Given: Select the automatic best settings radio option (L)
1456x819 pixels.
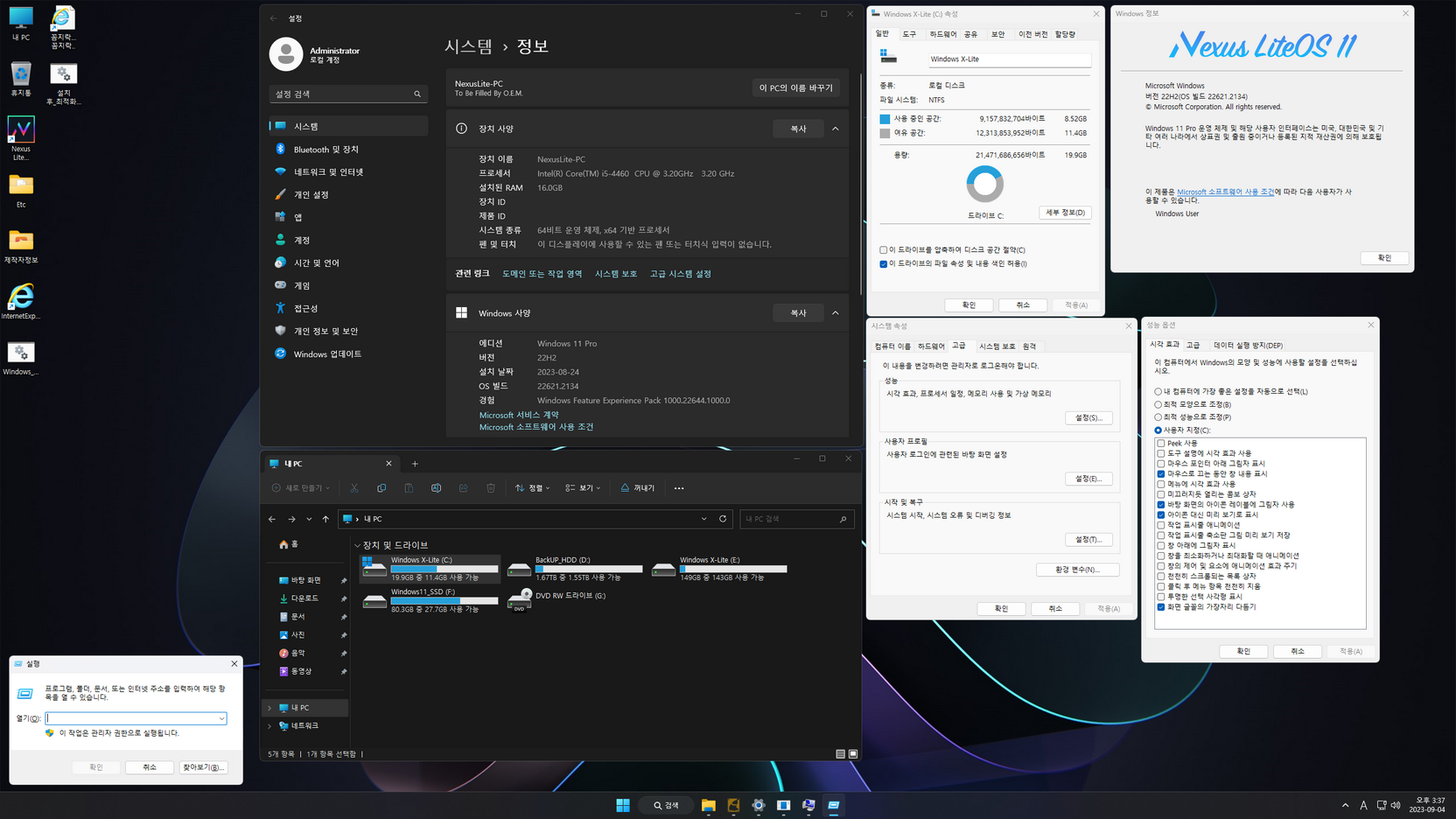Looking at the screenshot, I should [x=1158, y=392].
